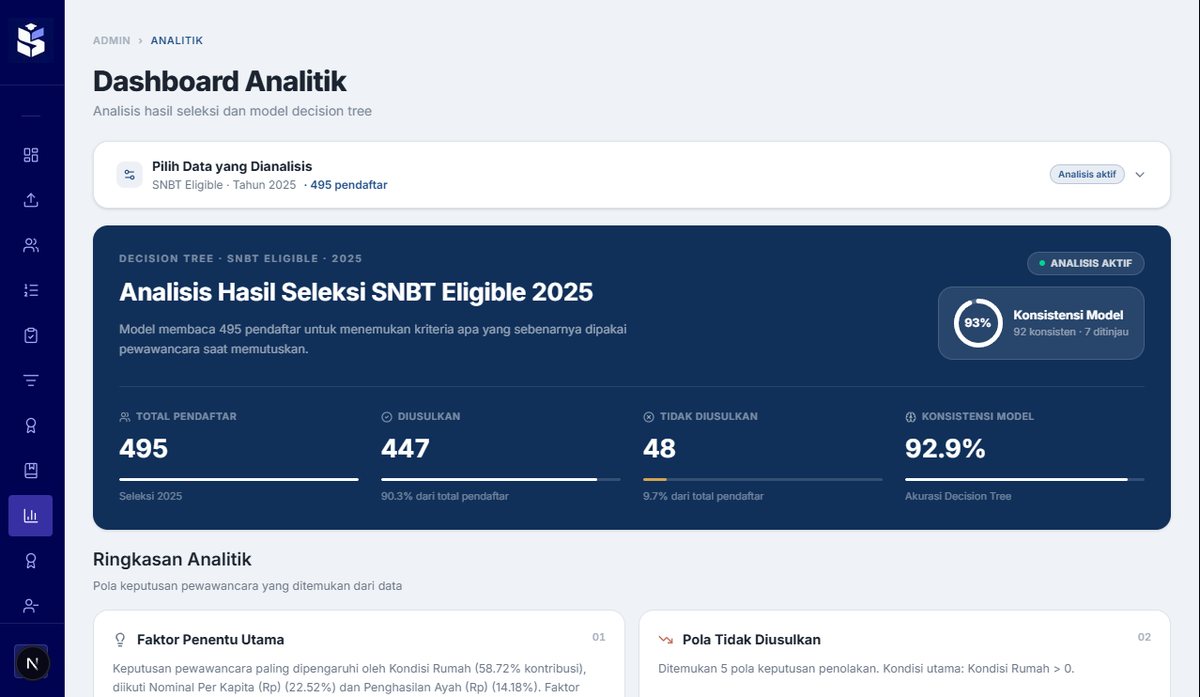Click 'Seleksi 2025' caption
This screenshot has height=697, width=1200.
point(150,496)
